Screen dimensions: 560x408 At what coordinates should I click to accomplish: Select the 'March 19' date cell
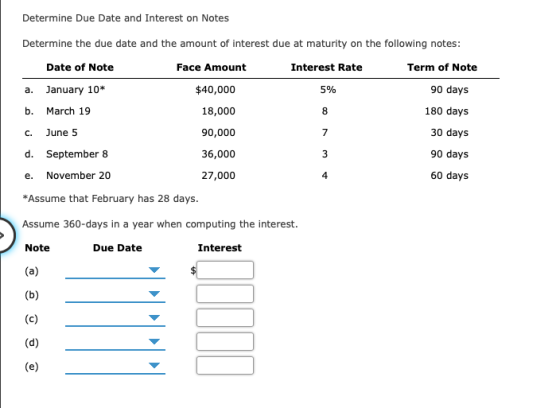[68, 111]
